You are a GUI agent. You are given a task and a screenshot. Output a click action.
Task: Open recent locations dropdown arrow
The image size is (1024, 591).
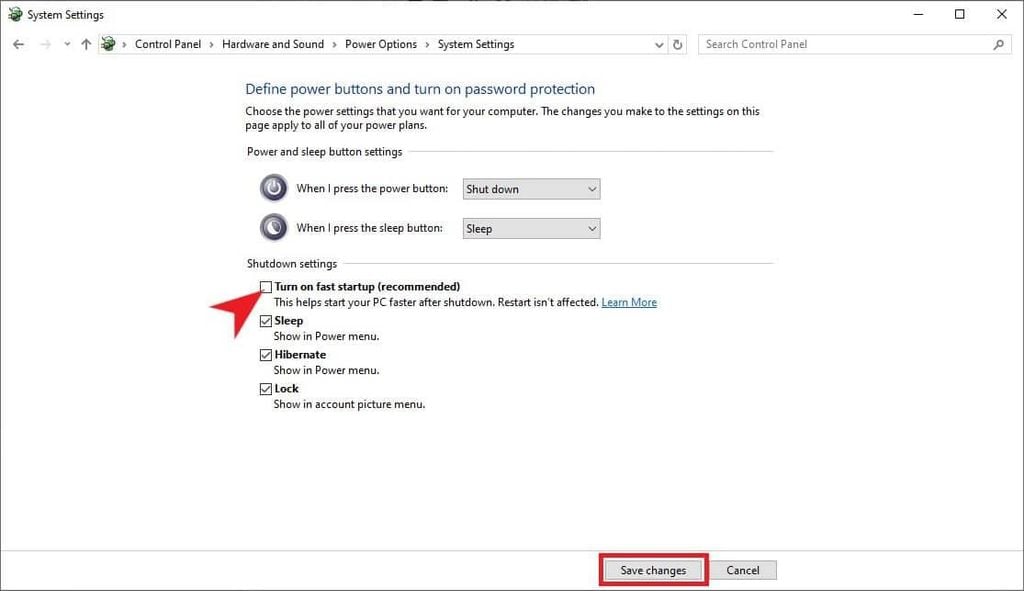point(67,44)
